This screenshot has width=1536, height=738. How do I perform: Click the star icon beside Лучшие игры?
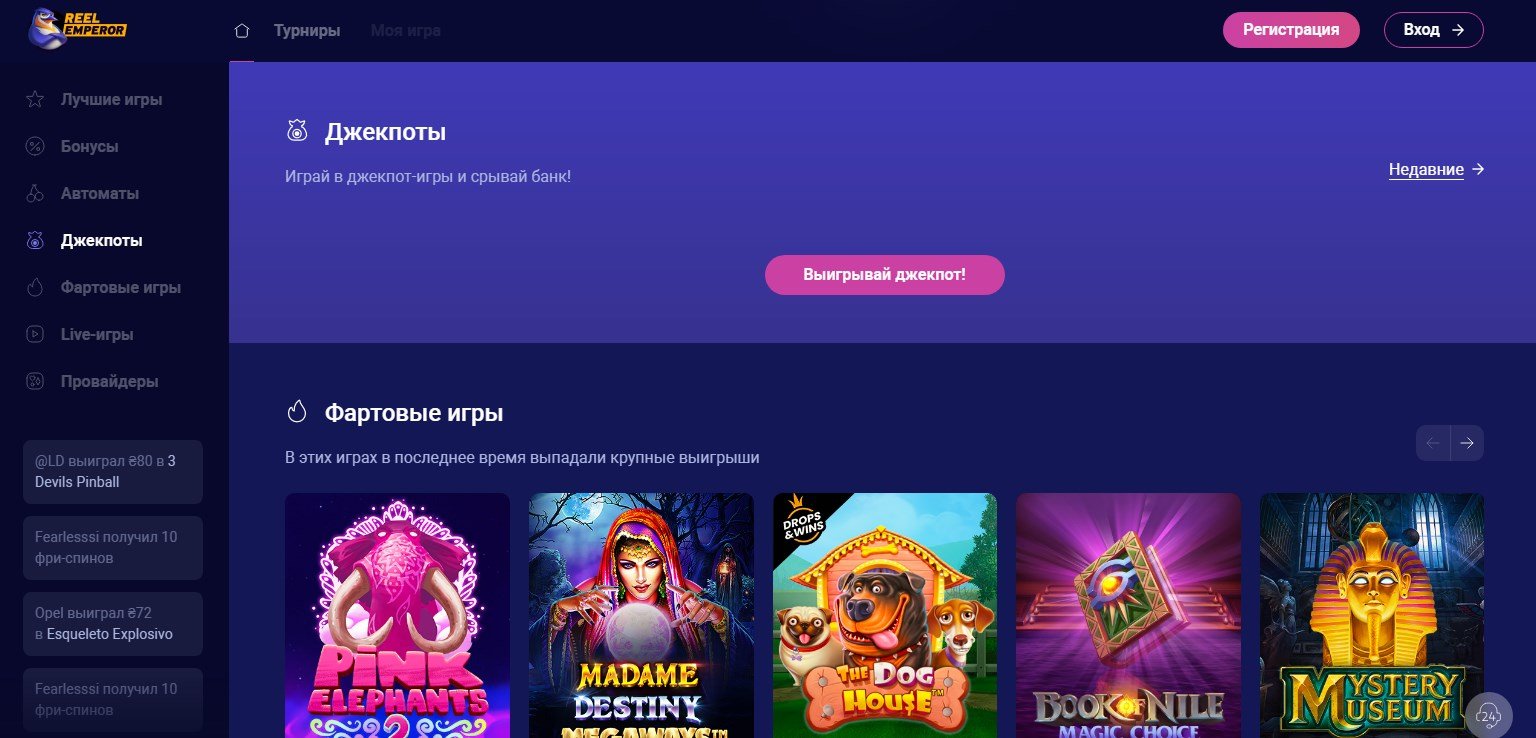[x=35, y=100]
